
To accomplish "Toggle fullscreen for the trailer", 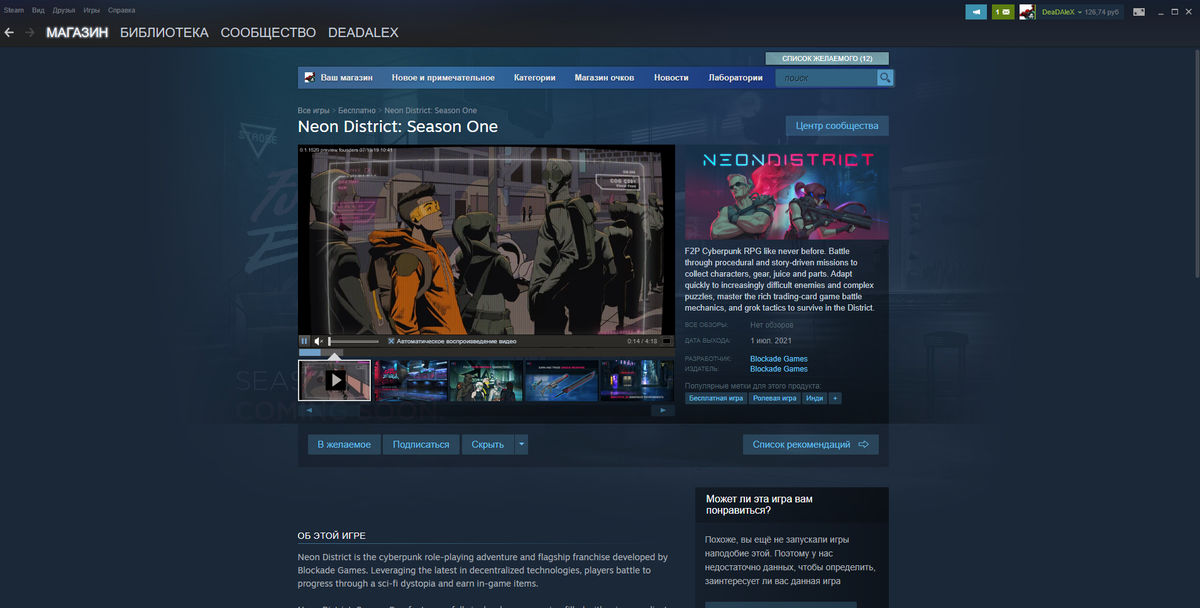I will (666, 341).
